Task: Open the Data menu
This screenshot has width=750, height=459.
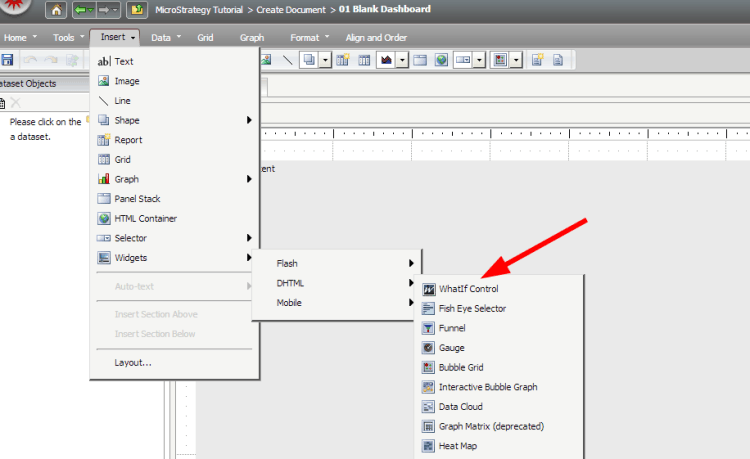Action: [165, 37]
